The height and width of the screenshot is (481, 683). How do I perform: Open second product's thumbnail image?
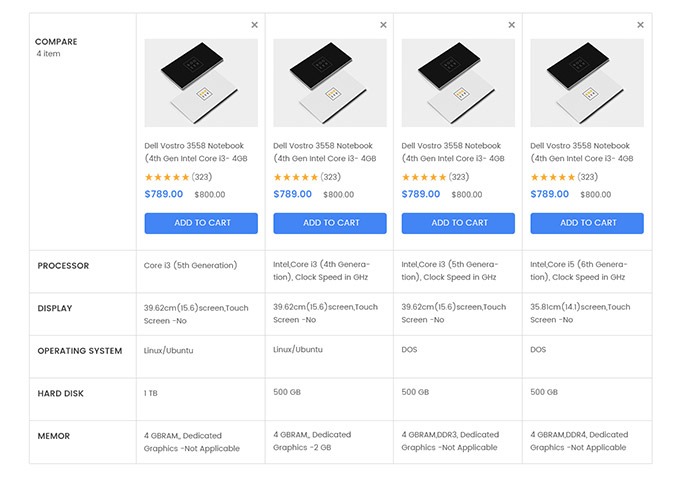coord(330,83)
